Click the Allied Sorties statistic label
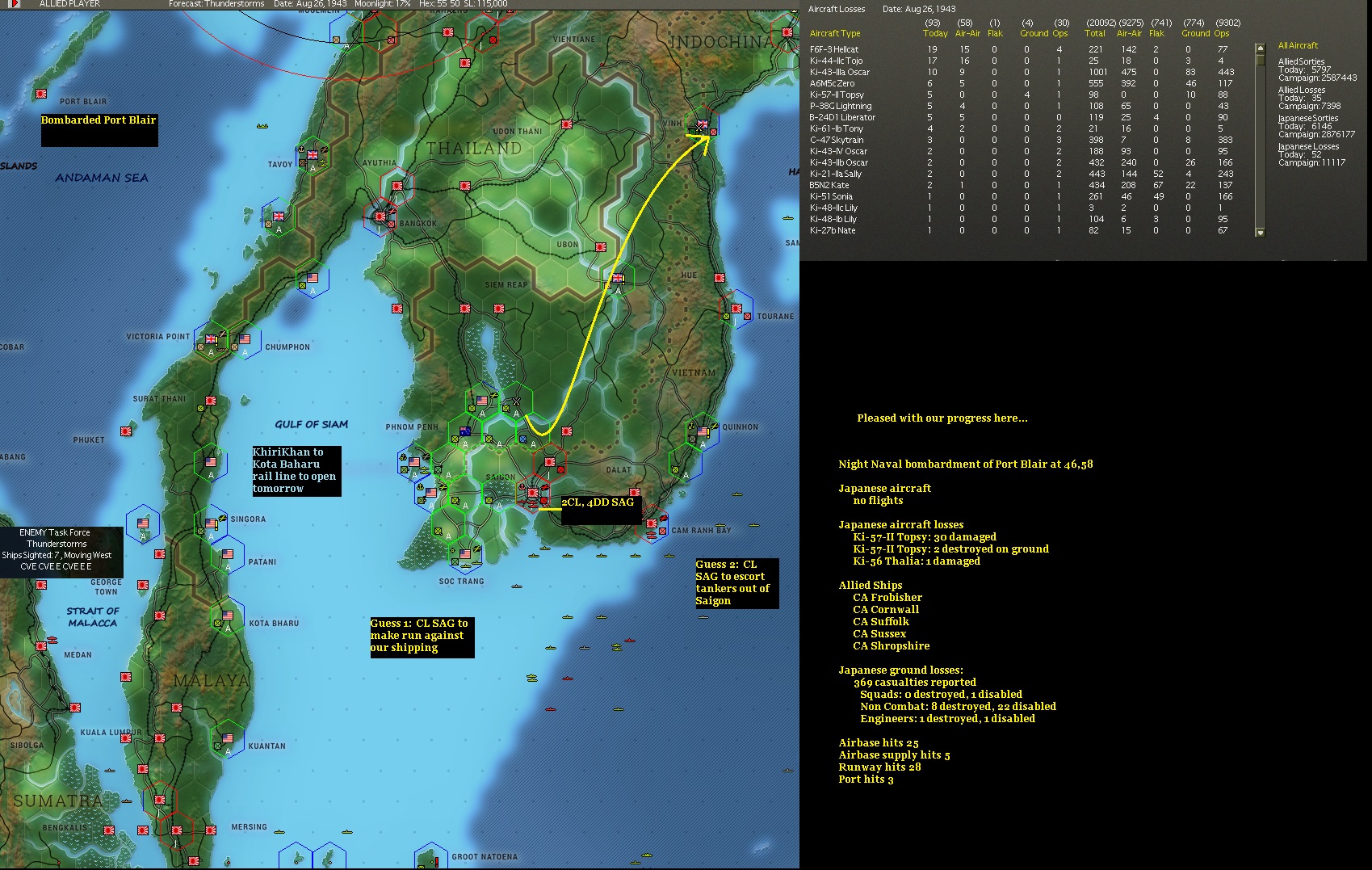Viewport: 1372px width, 870px height. click(1301, 61)
